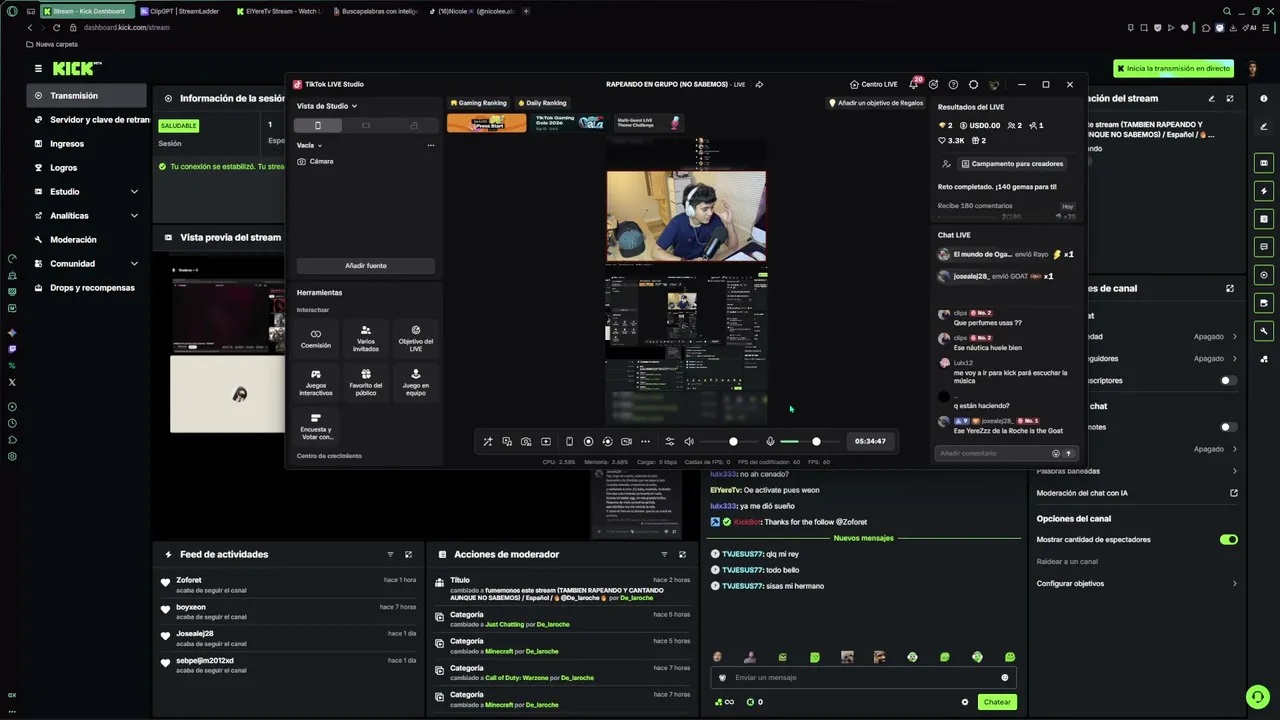Select the portrait phone layout in Vista de Studio
The image size is (1280, 720).
coord(318,125)
